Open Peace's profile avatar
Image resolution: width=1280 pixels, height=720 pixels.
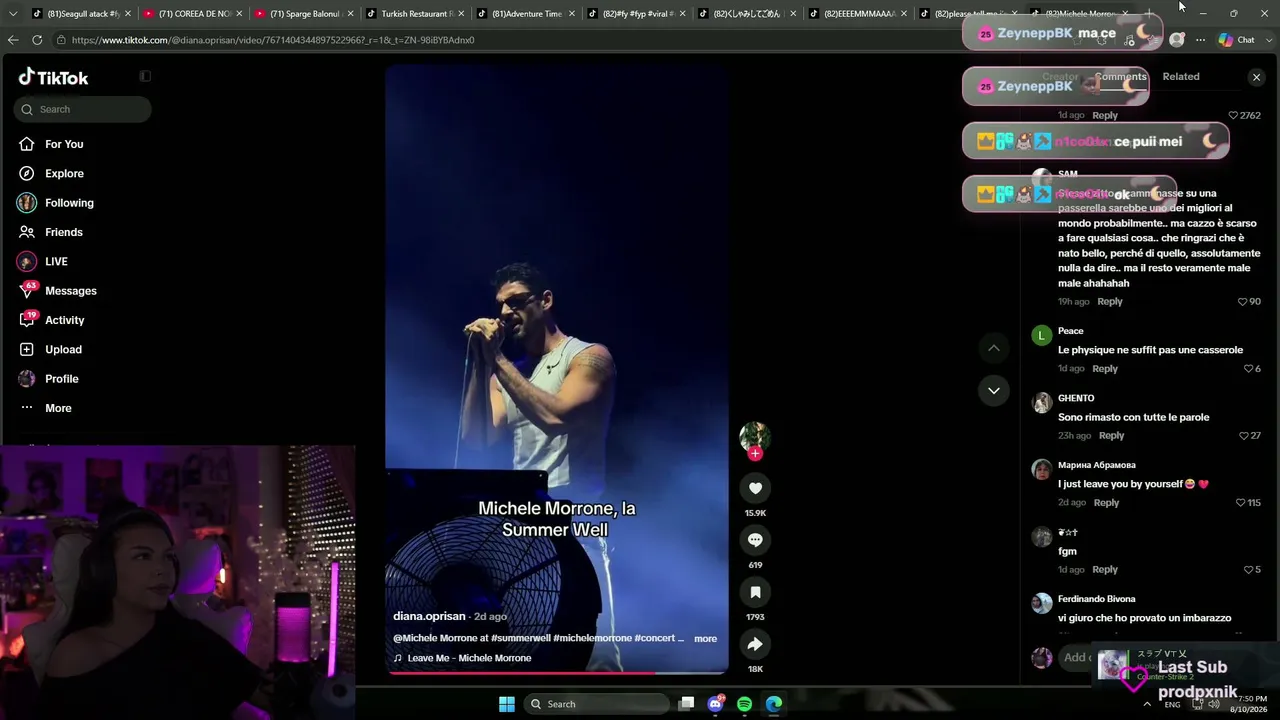(x=1041, y=336)
